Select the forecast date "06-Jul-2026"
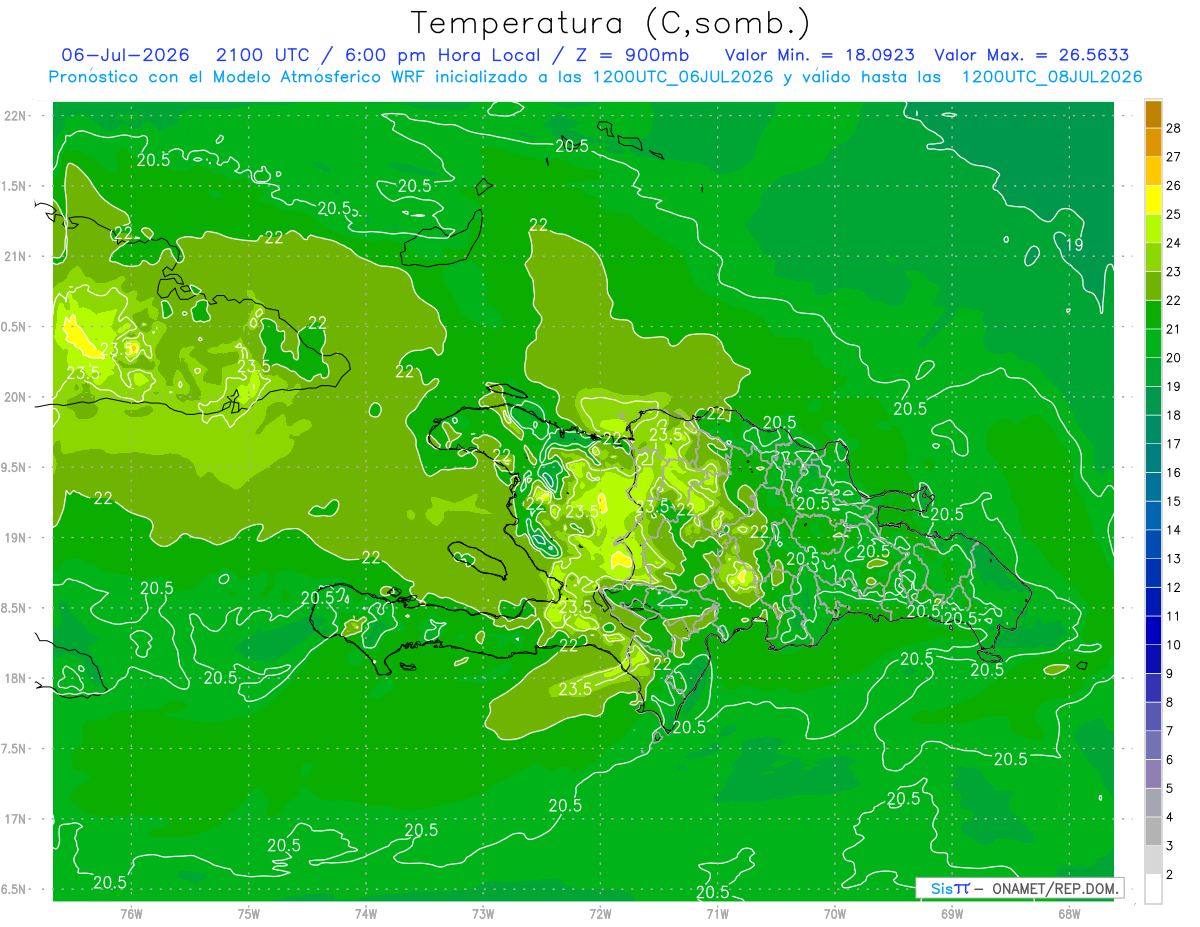The height and width of the screenshot is (927, 1200). (x=126, y=55)
